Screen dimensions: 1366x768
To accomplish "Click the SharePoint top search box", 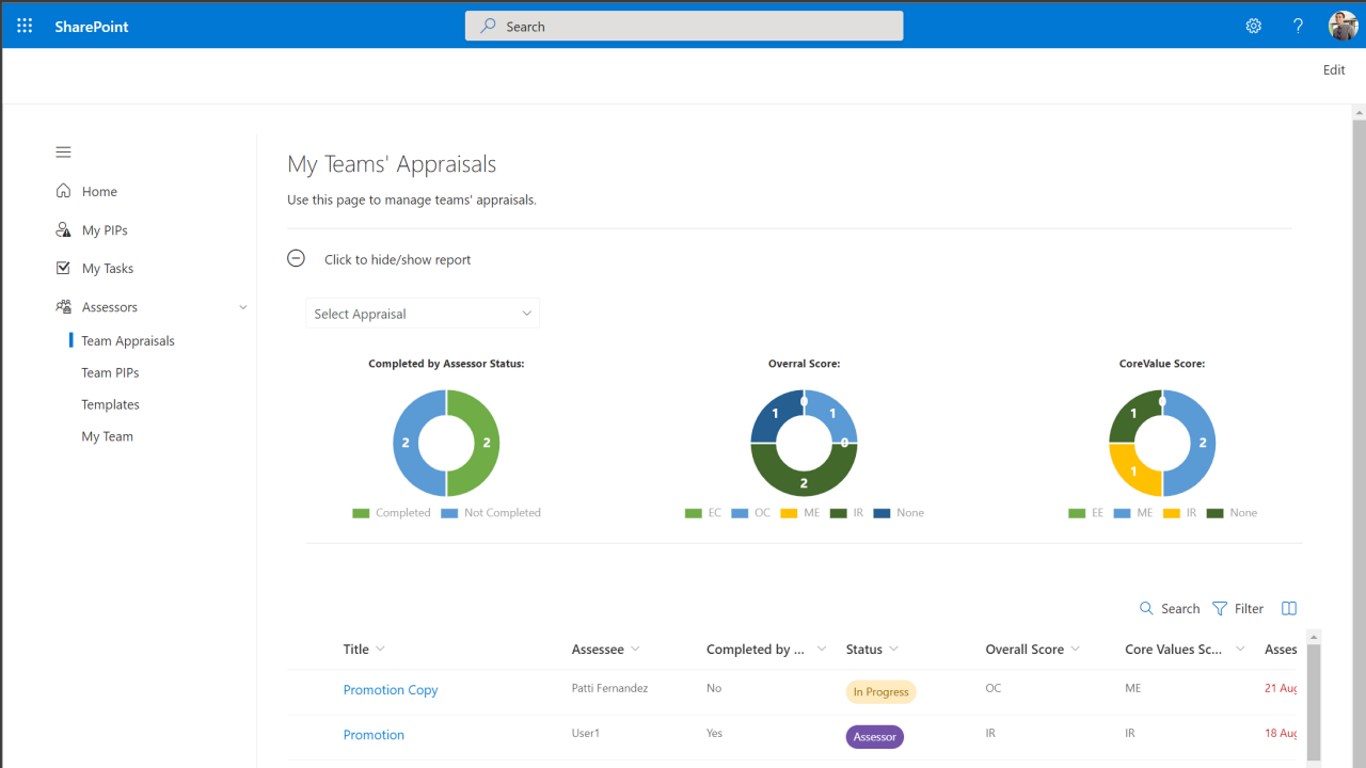I will pos(684,26).
